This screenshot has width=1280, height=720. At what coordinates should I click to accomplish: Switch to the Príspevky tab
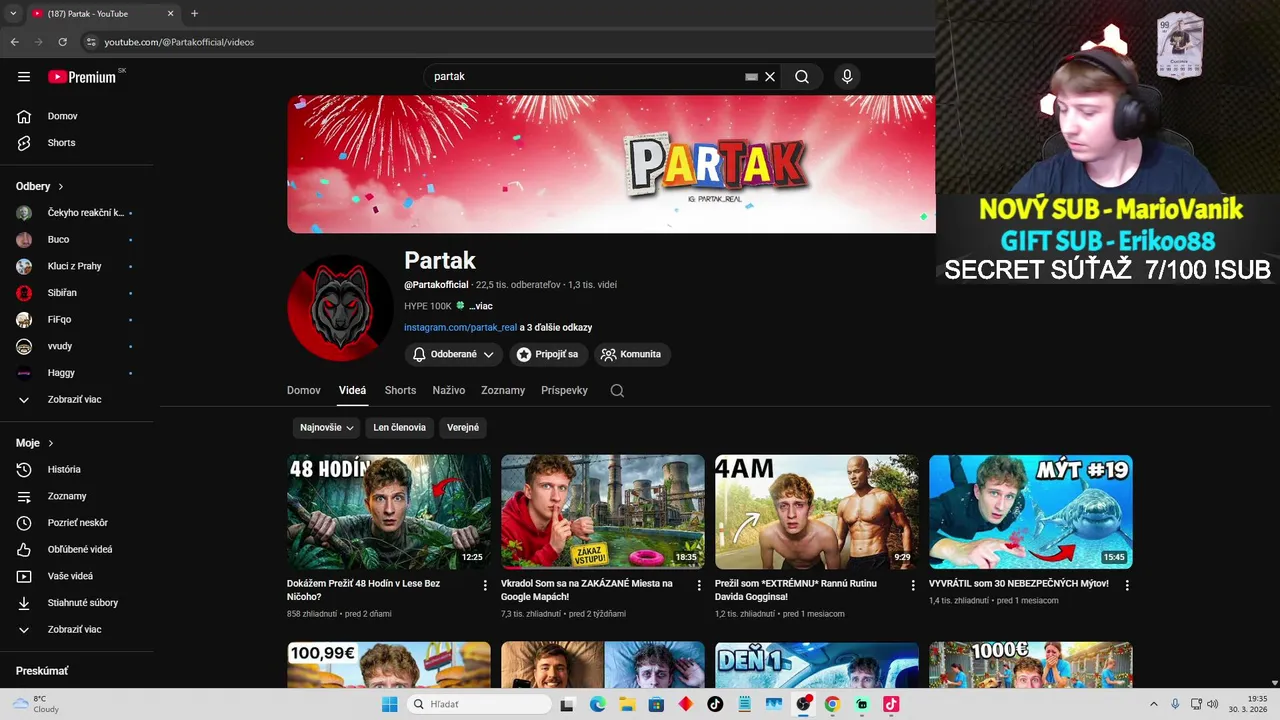coord(564,391)
